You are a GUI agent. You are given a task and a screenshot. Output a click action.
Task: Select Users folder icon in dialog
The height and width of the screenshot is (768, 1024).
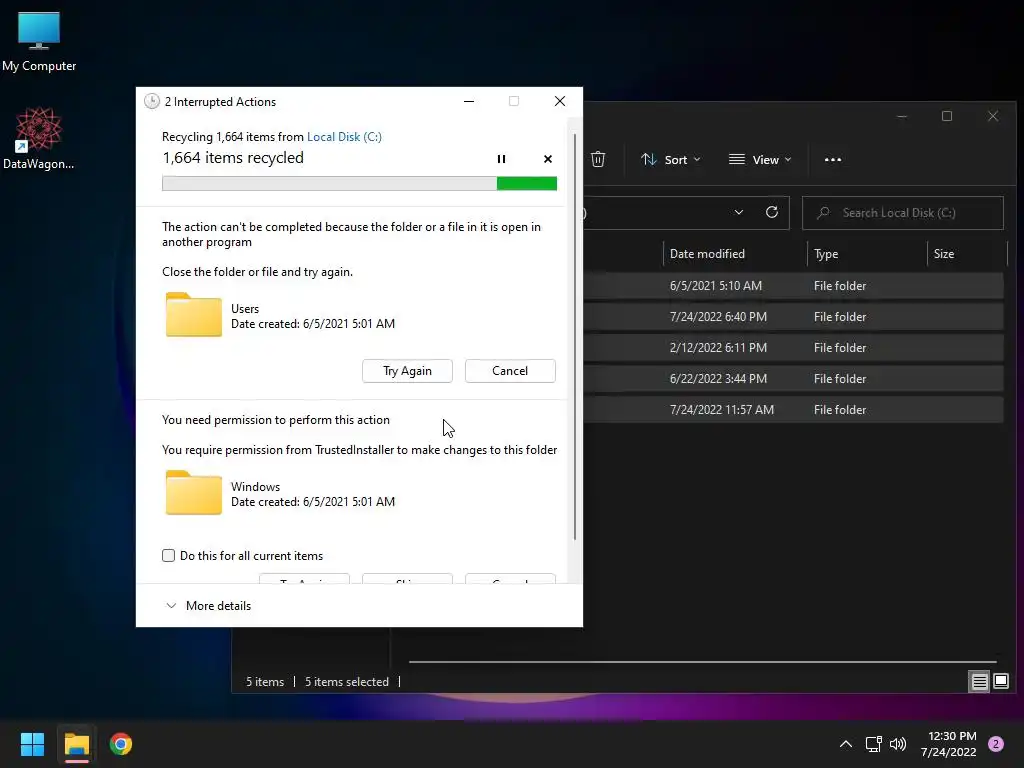click(x=193, y=315)
